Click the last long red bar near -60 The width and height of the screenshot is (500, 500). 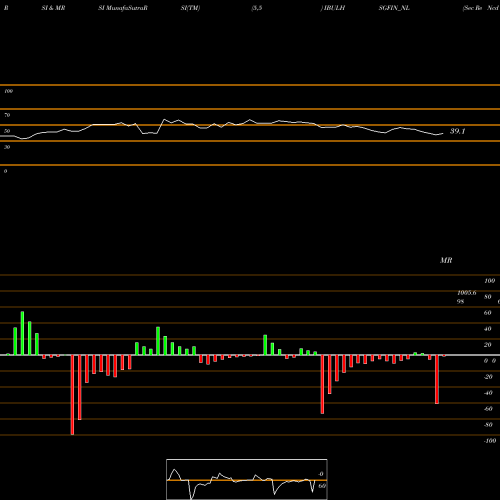pos(437,379)
